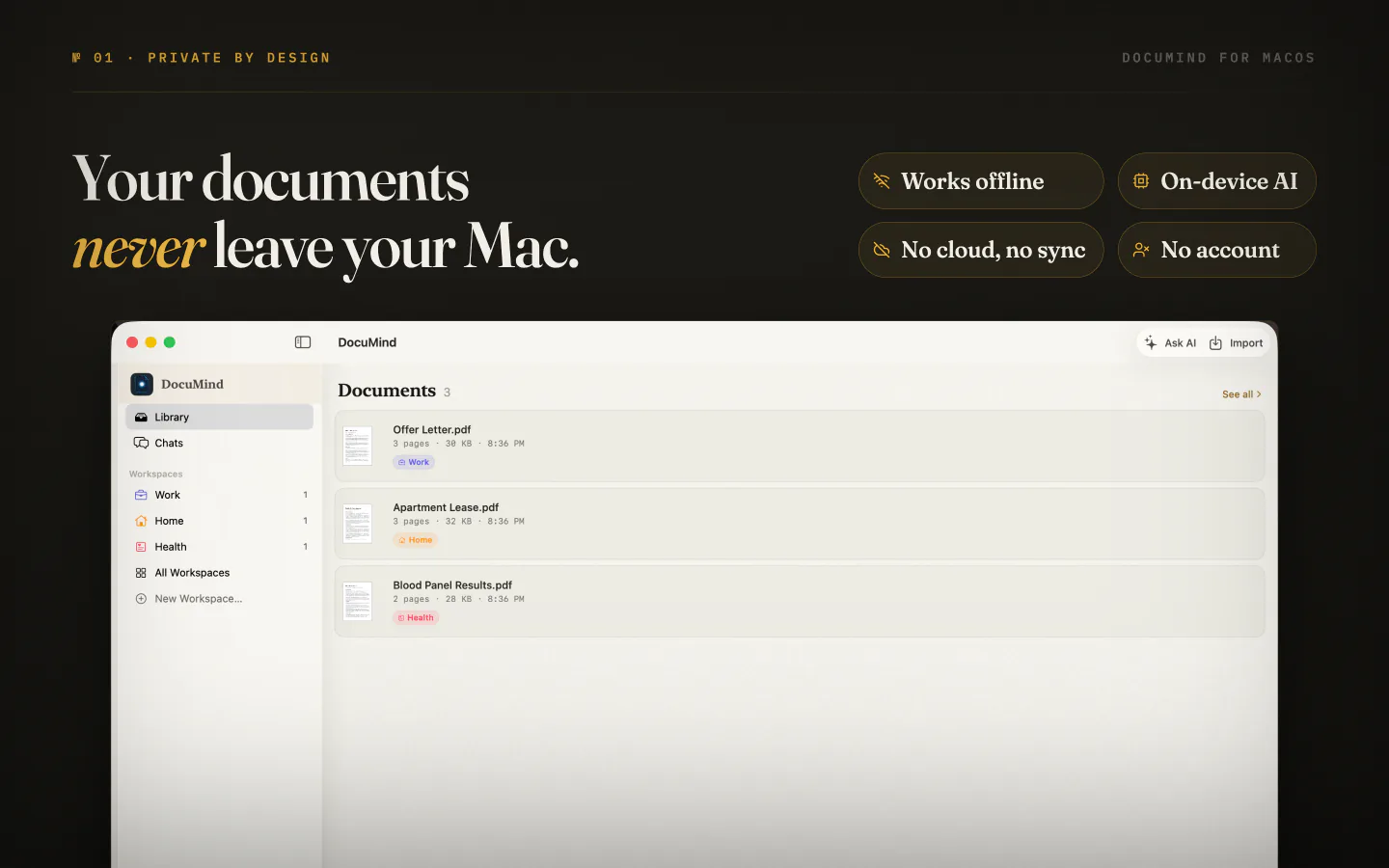Click the Import download icon
The width and height of the screenshot is (1389, 868).
pyautogui.click(x=1216, y=343)
